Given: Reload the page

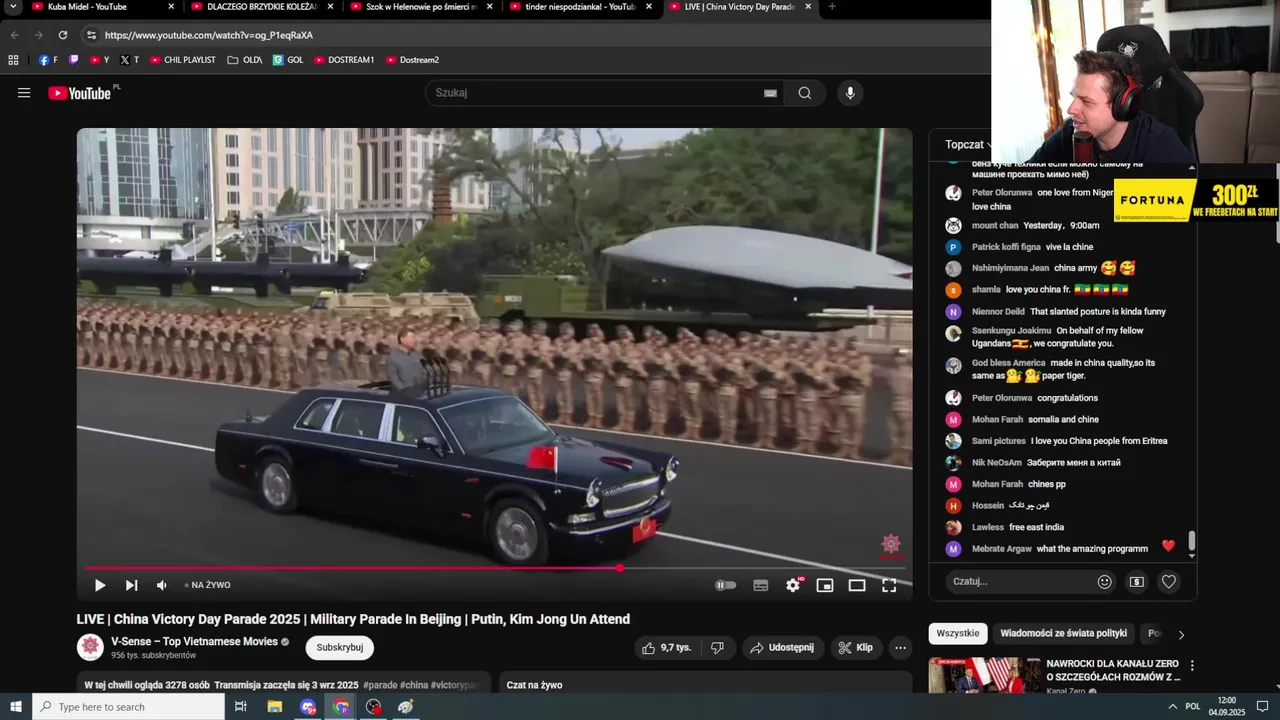Looking at the screenshot, I should pos(62,35).
